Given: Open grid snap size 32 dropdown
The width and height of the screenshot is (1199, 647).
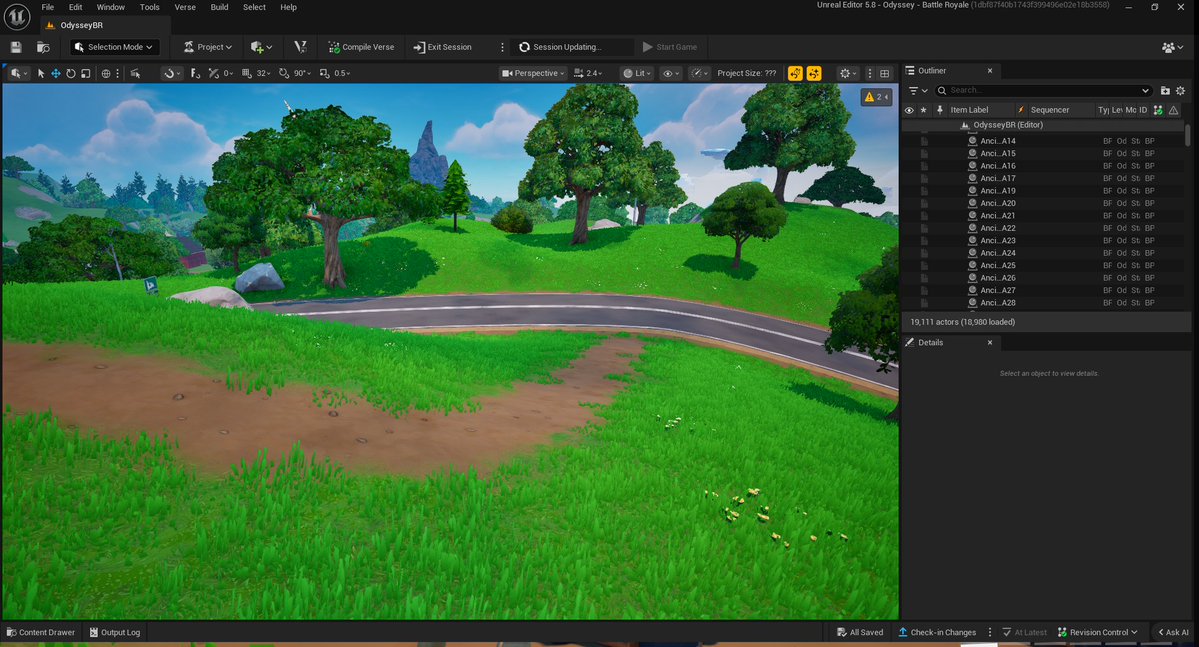Looking at the screenshot, I should coord(263,73).
